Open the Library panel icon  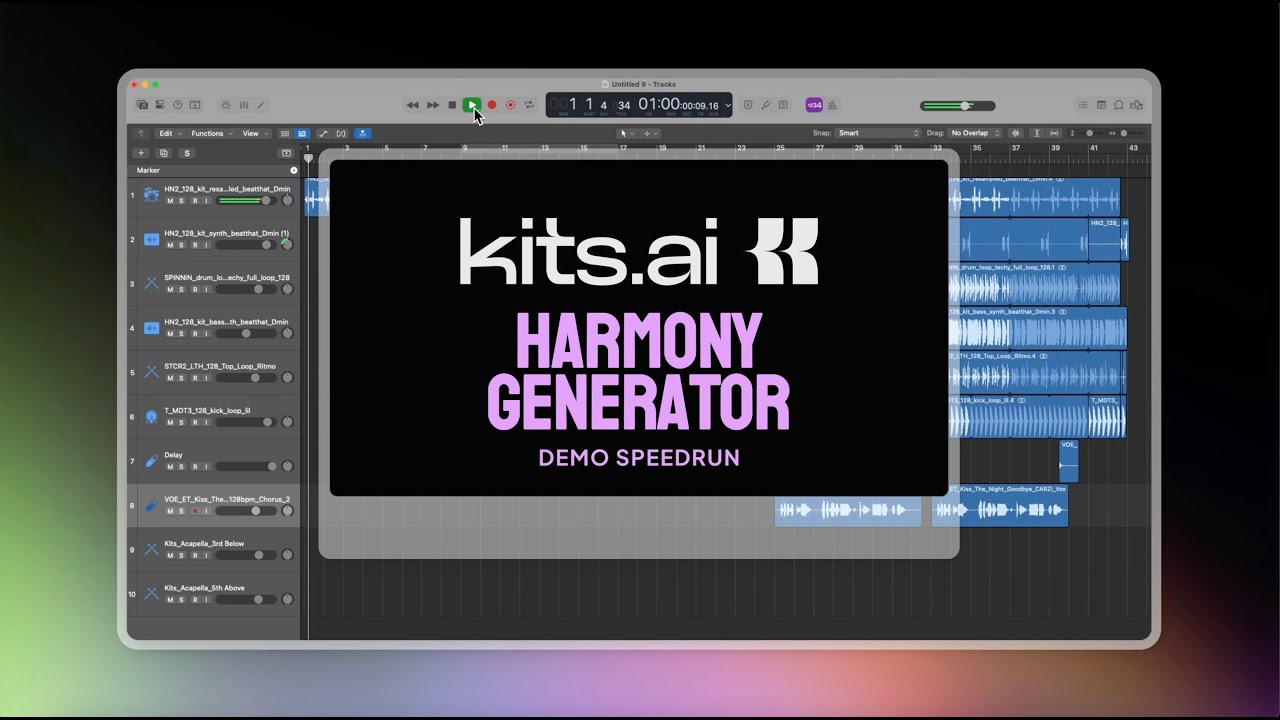tap(143, 105)
